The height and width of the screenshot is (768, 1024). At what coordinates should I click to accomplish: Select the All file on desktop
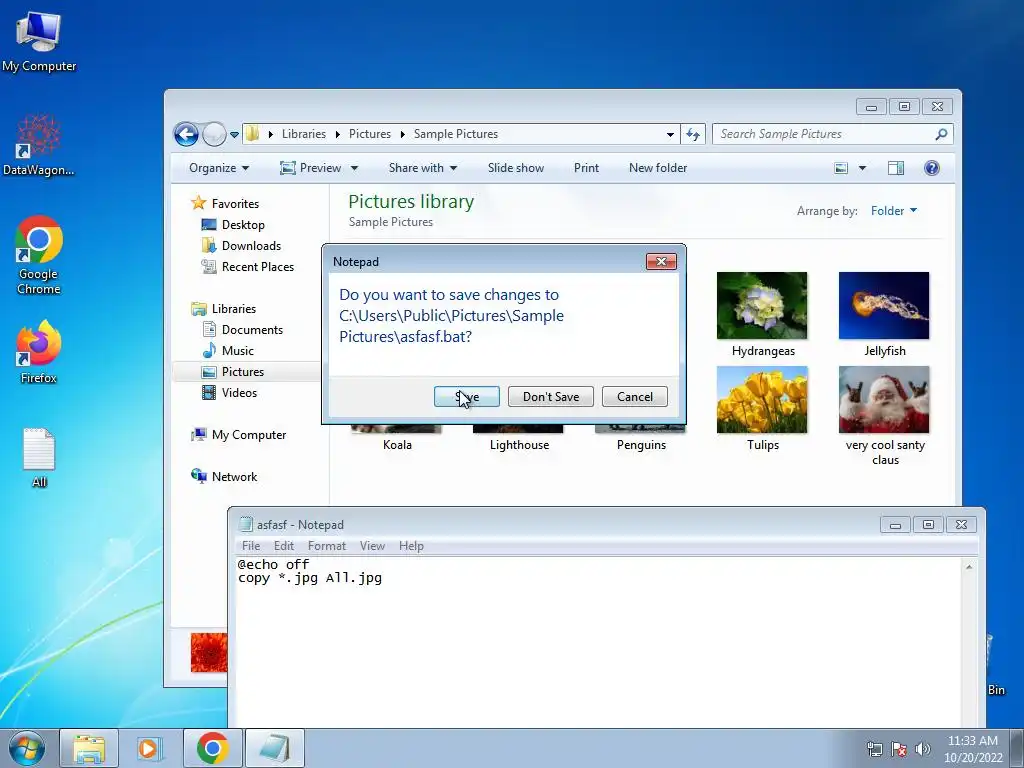[x=39, y=457]
